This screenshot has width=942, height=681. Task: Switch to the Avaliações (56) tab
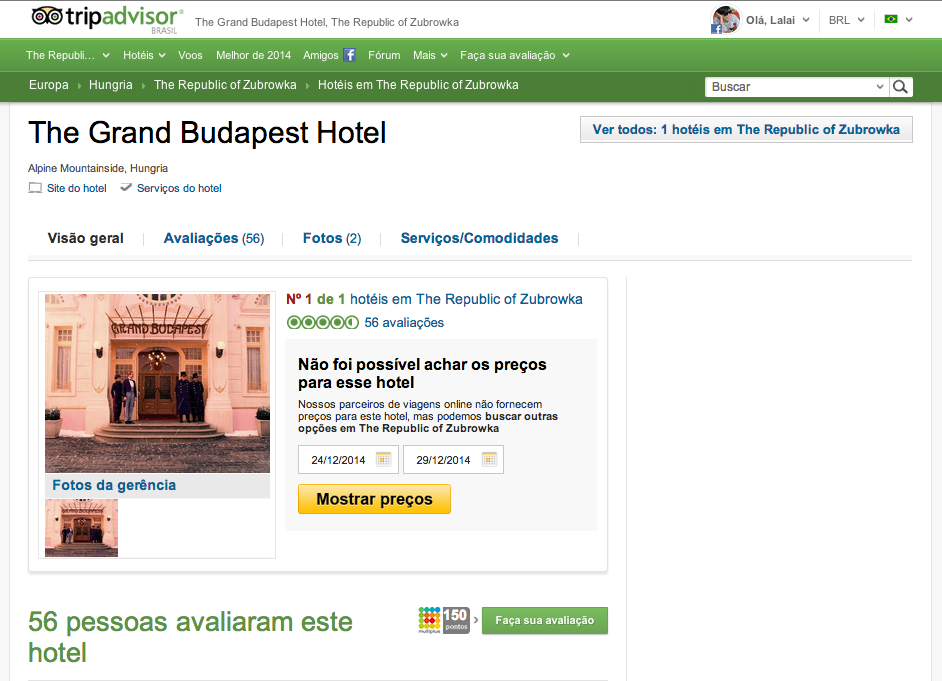pyautogui.click(x=214, y=238)
